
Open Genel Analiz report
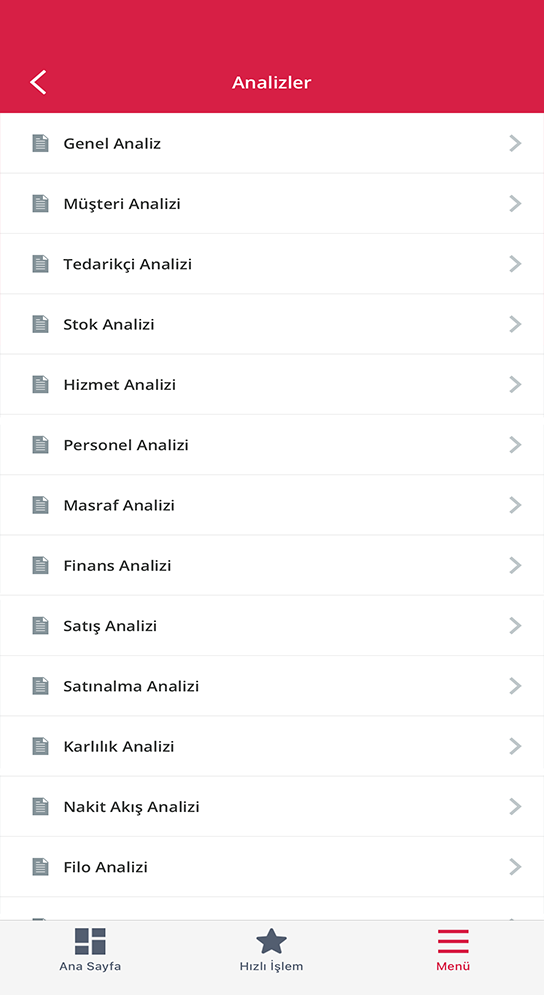[x=272, y=143]
